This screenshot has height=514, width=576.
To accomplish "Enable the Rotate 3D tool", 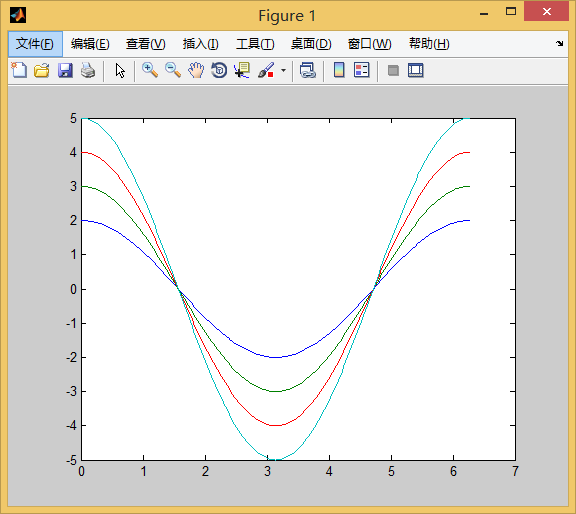I will coord(219,70).
